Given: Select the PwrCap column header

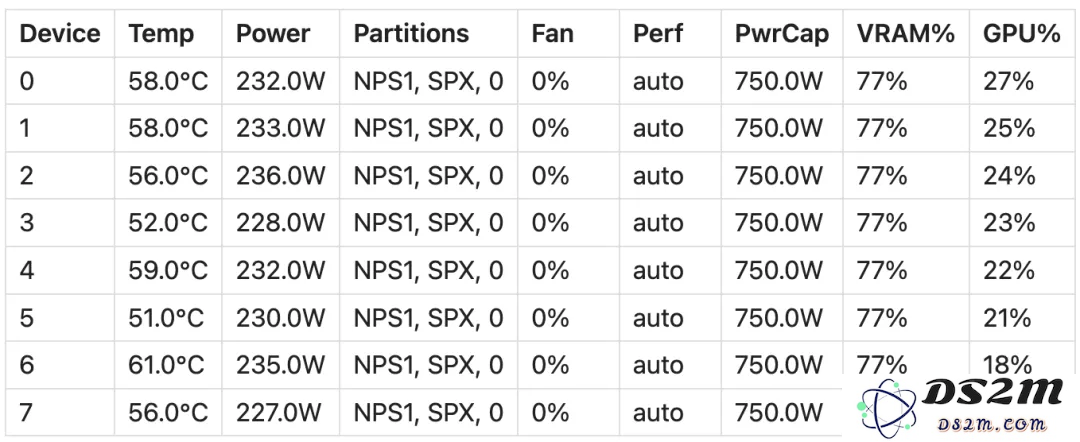Looking at the screenshot, I should click(x=782, y=33).
